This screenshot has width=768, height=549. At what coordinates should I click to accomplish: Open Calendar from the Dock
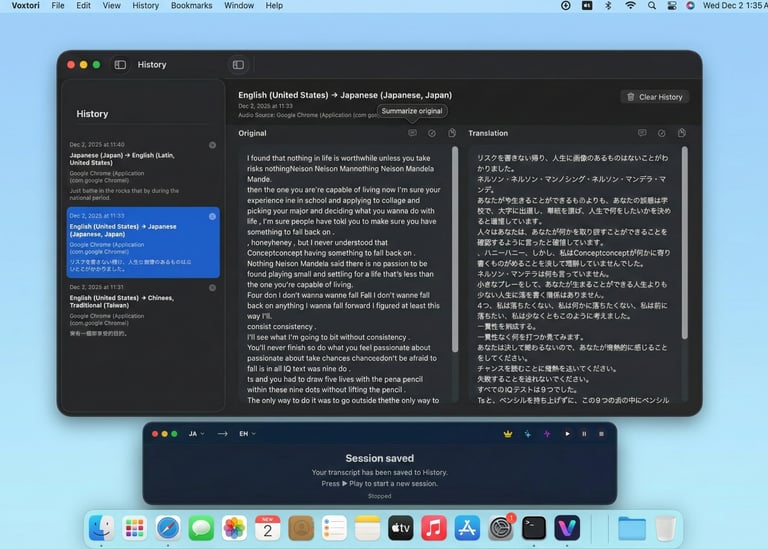coord(267,528)
